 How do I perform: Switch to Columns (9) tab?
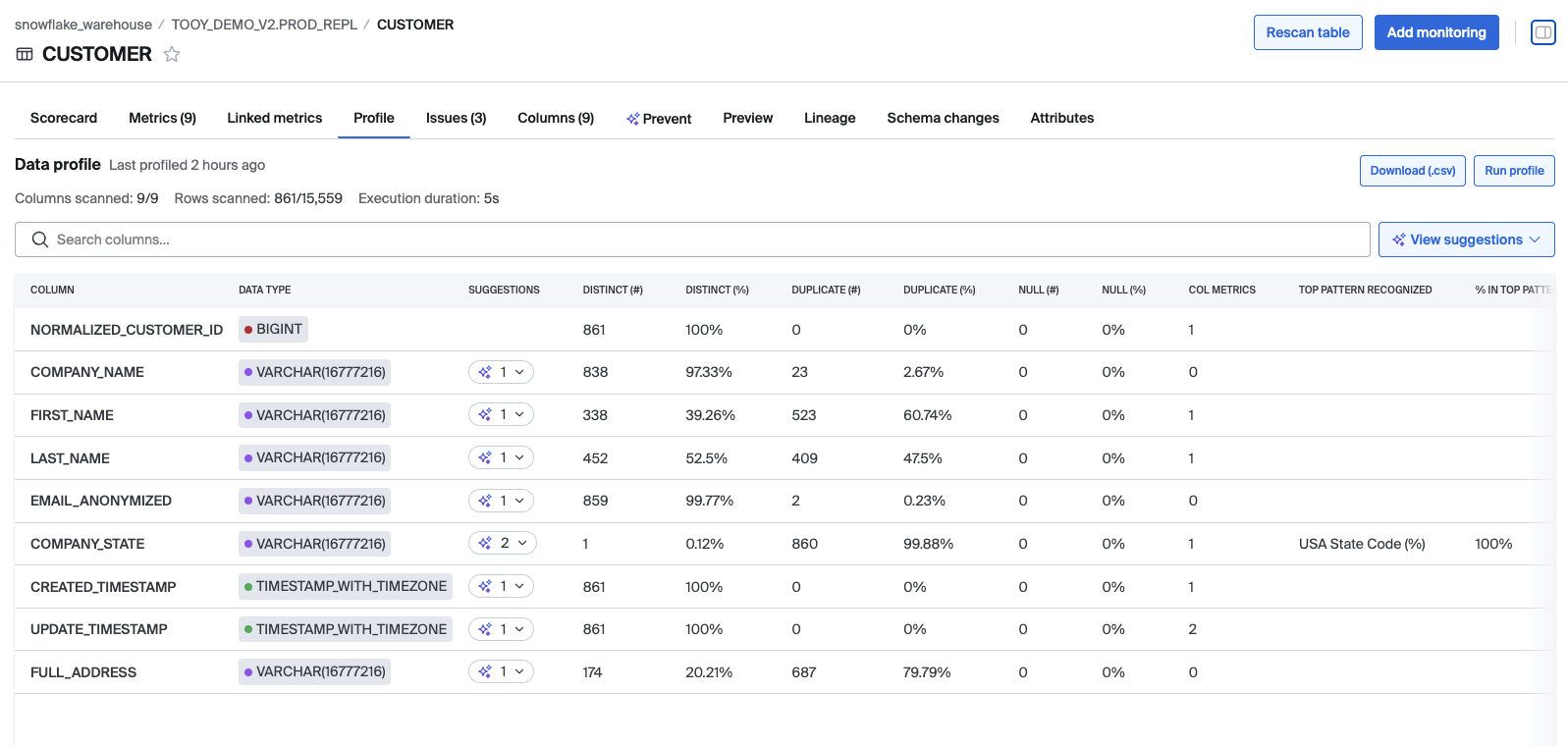556,118
